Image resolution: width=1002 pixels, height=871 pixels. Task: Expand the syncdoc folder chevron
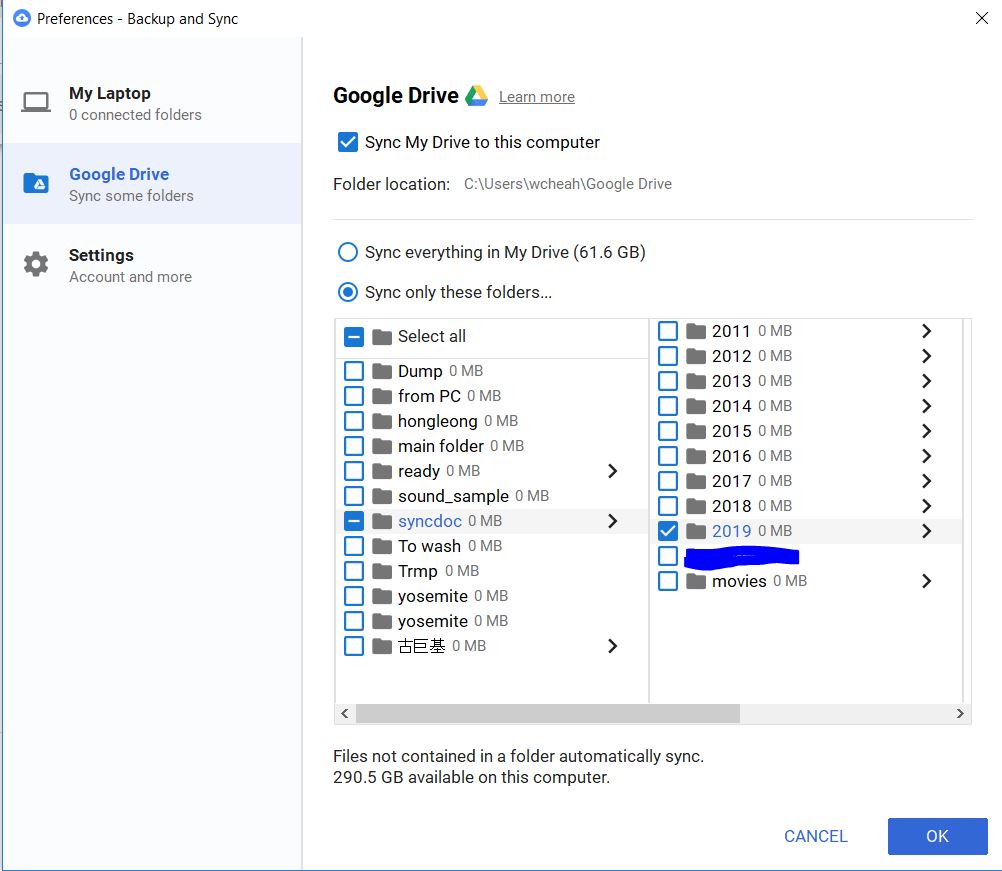click(x=612, y=521)
